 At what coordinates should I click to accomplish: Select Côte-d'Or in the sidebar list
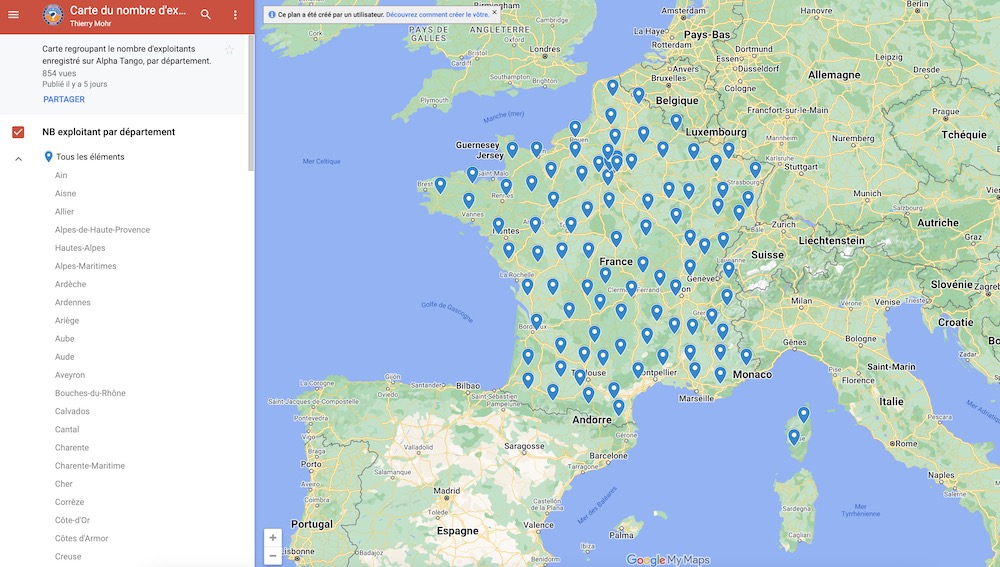(x=72, y=521)
